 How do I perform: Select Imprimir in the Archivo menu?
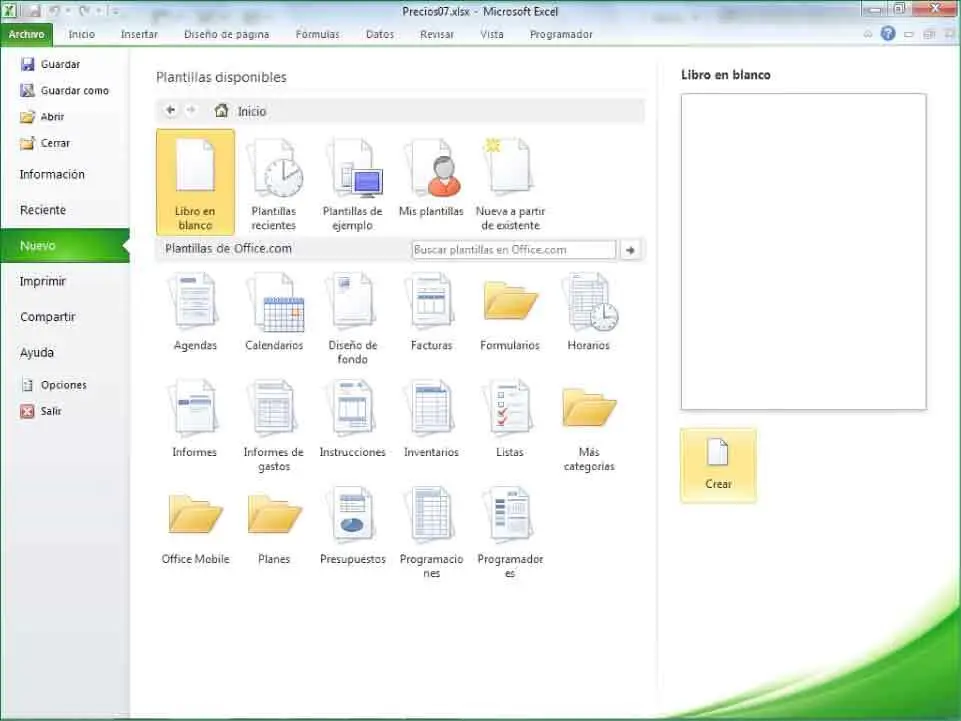pyautogui.click(x=43, y=281)
